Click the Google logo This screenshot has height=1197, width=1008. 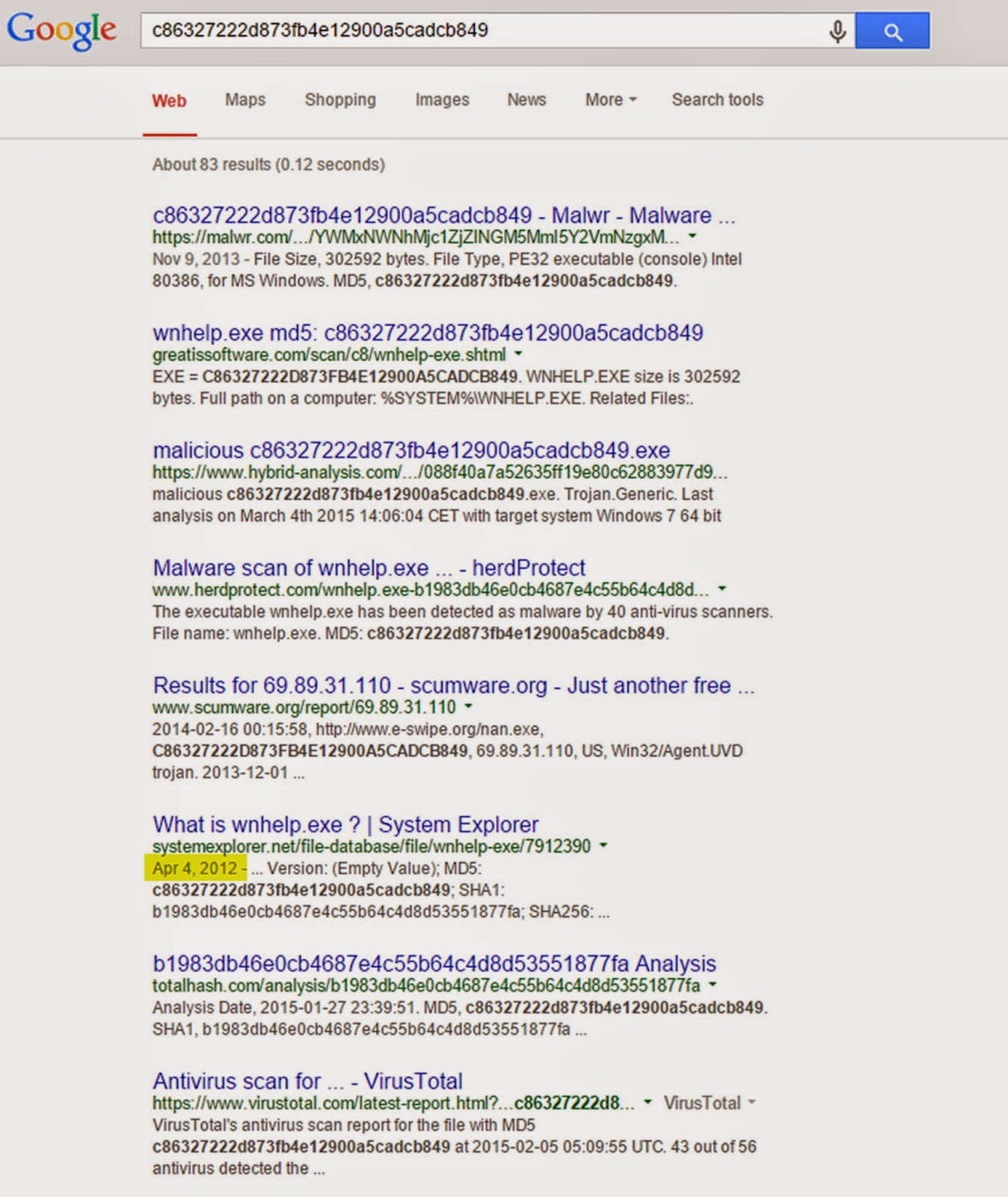61,30
